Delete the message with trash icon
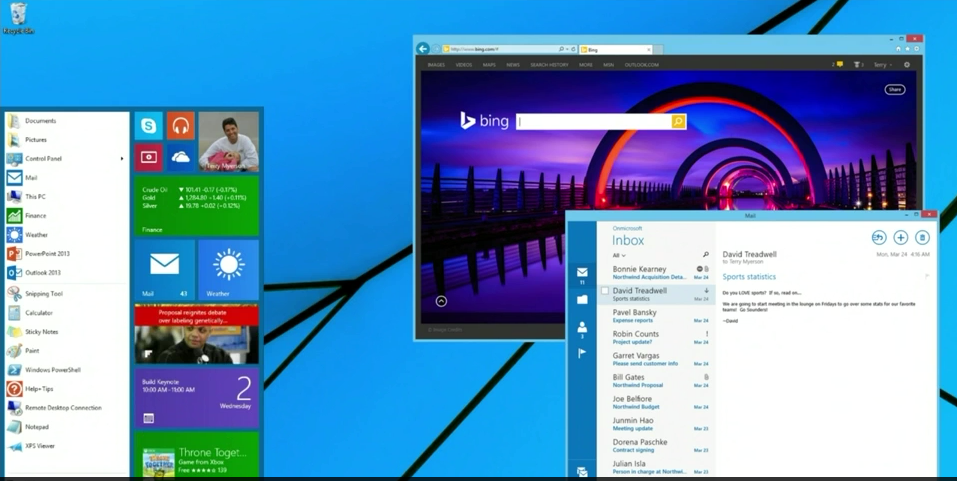The height and width of the screenshot is (481, 957). (x=922, y=237)
